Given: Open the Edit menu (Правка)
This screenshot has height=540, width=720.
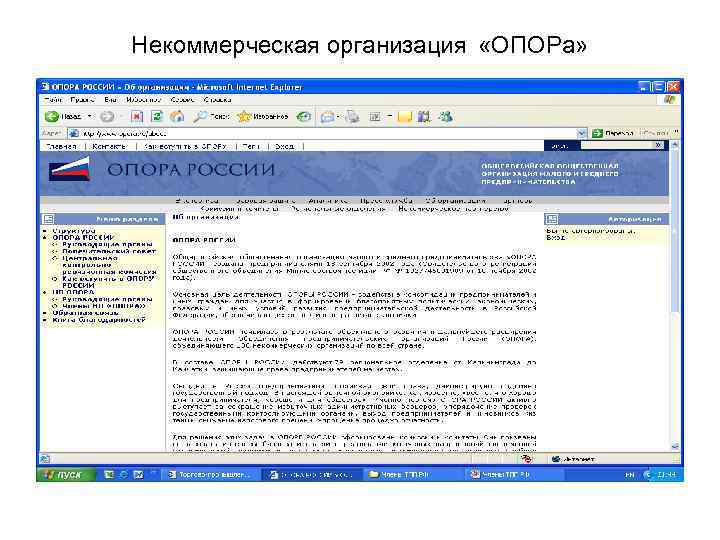Looking at the screenshot, I should tap(83, 100).
